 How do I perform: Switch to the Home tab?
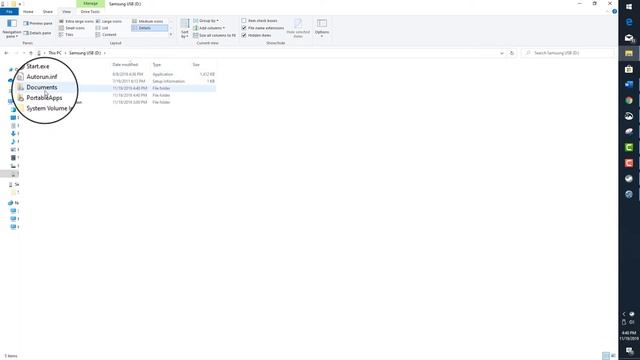coord(28,11)
